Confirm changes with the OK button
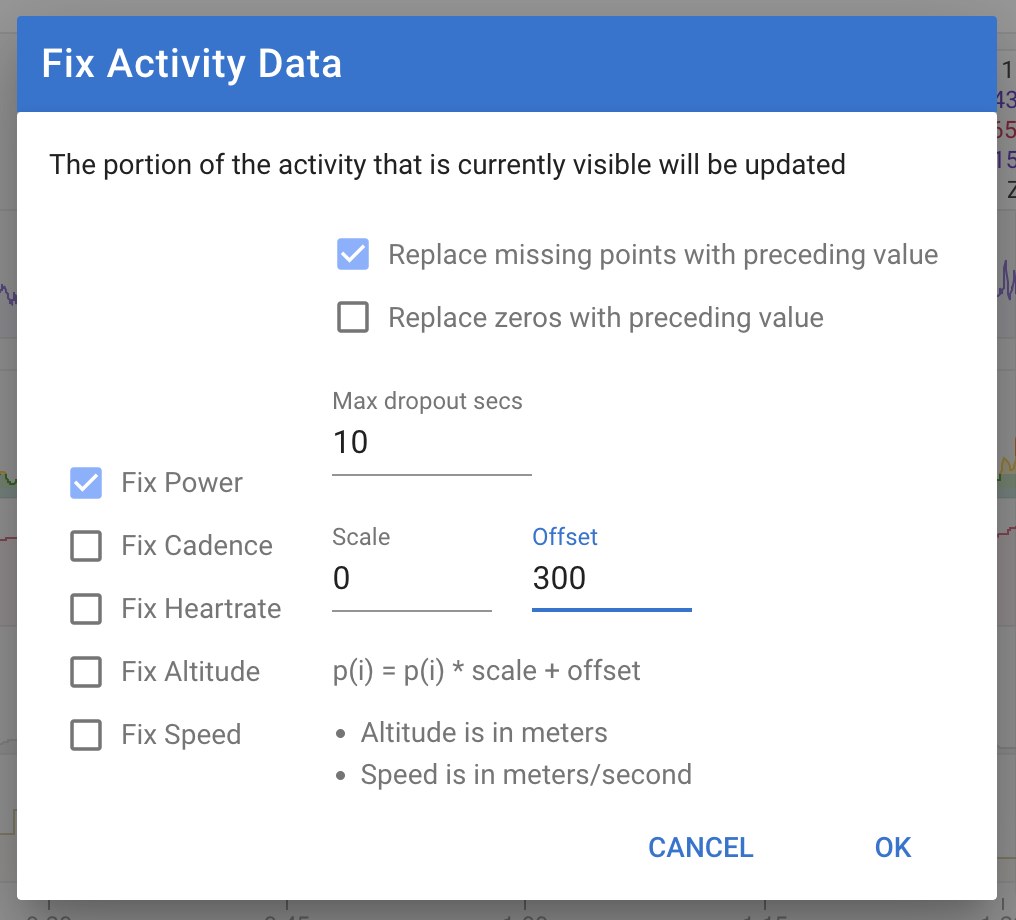Screen dimensions: 1016x920 coord(892,847)
